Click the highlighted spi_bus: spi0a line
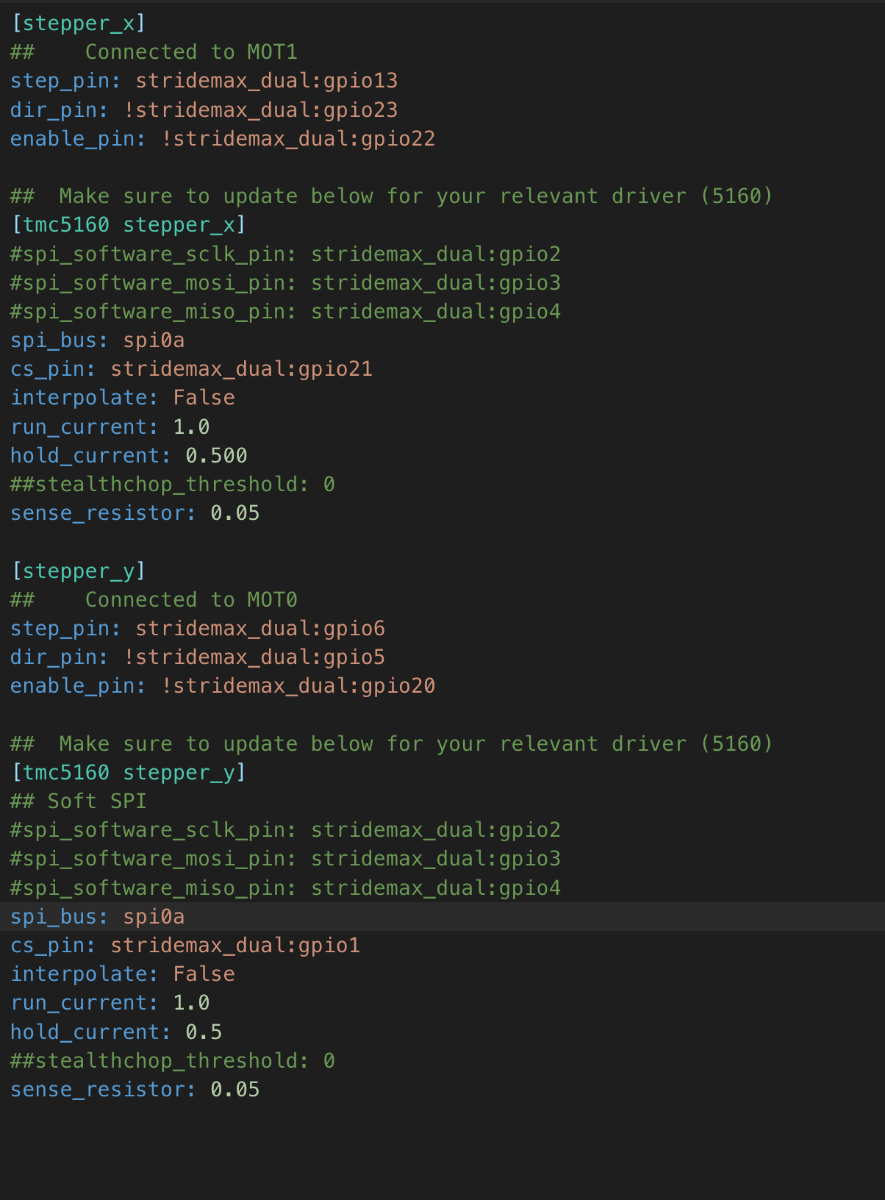885x1200 pixels. [x=442, y=917]
